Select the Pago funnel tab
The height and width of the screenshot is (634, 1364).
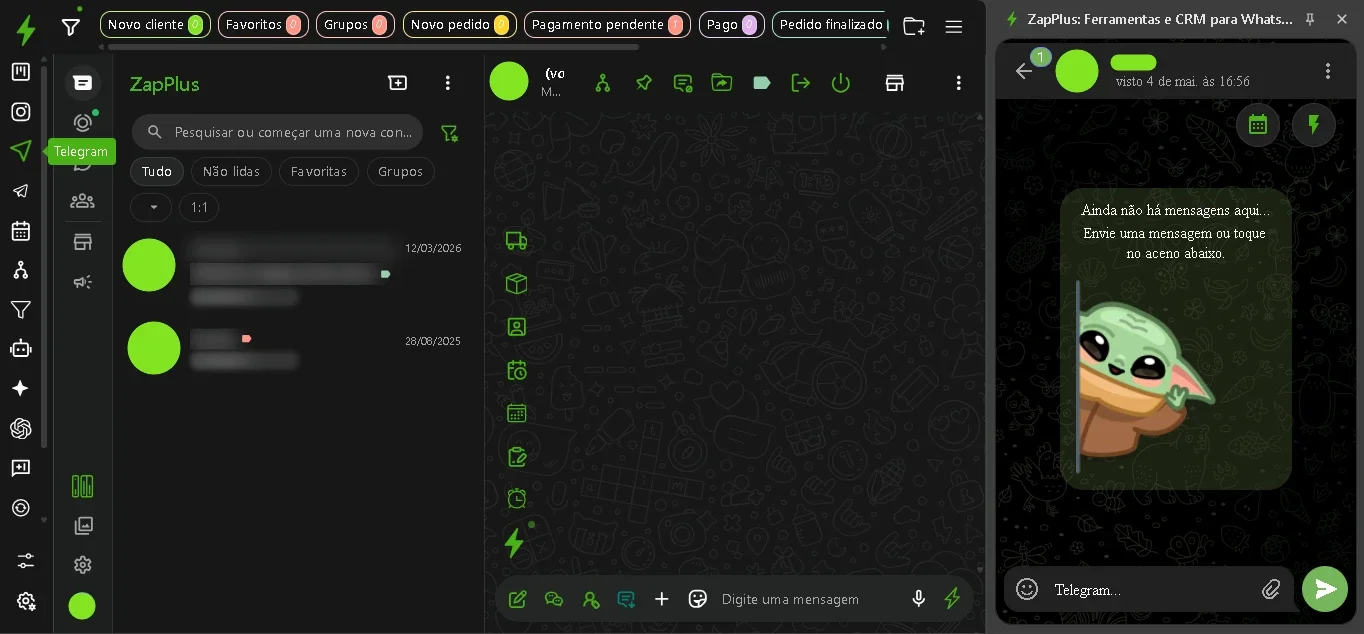[x=732, y=25]
